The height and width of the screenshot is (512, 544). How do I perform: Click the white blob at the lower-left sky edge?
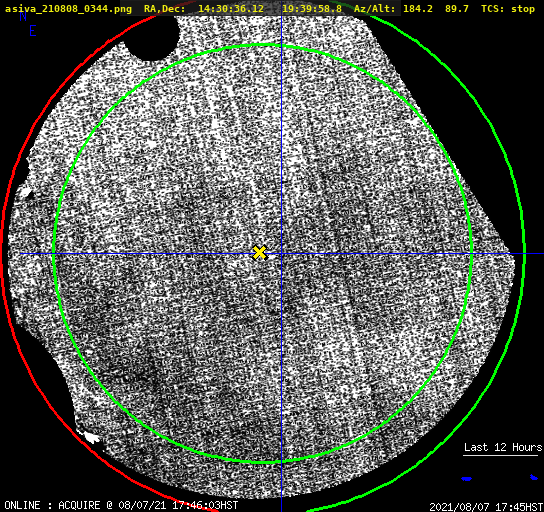pos(91,437)
